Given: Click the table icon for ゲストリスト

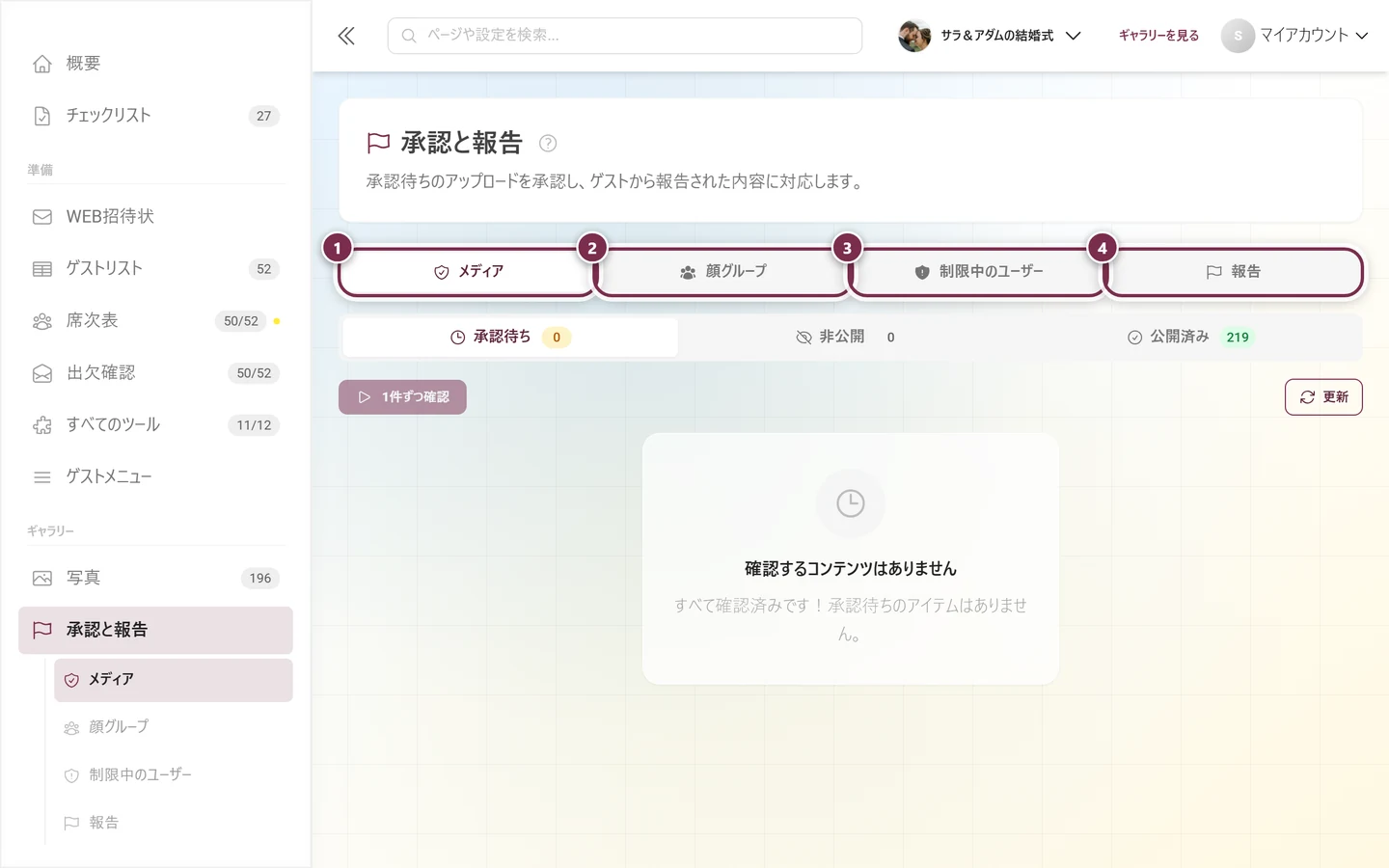Looking at the screenshot, I should click(42, 269).
